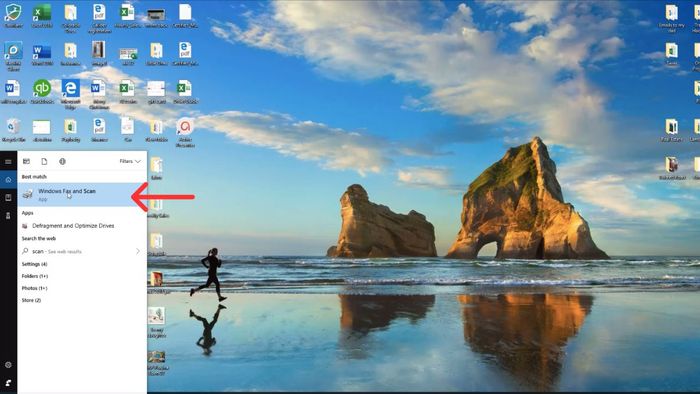Select the Adobe Acrobat desktop shortcut
Screen dimensions: 700x394
(185, 132)
